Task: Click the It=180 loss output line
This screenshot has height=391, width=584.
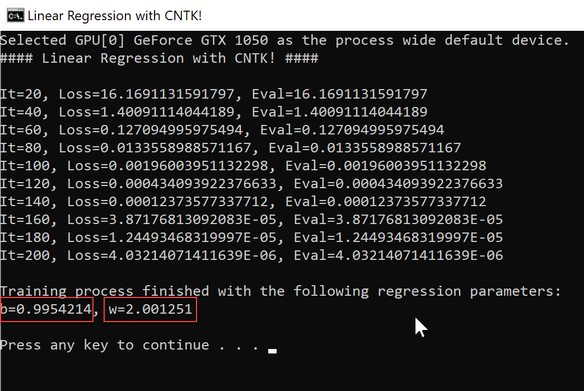Action: [251, 237]
